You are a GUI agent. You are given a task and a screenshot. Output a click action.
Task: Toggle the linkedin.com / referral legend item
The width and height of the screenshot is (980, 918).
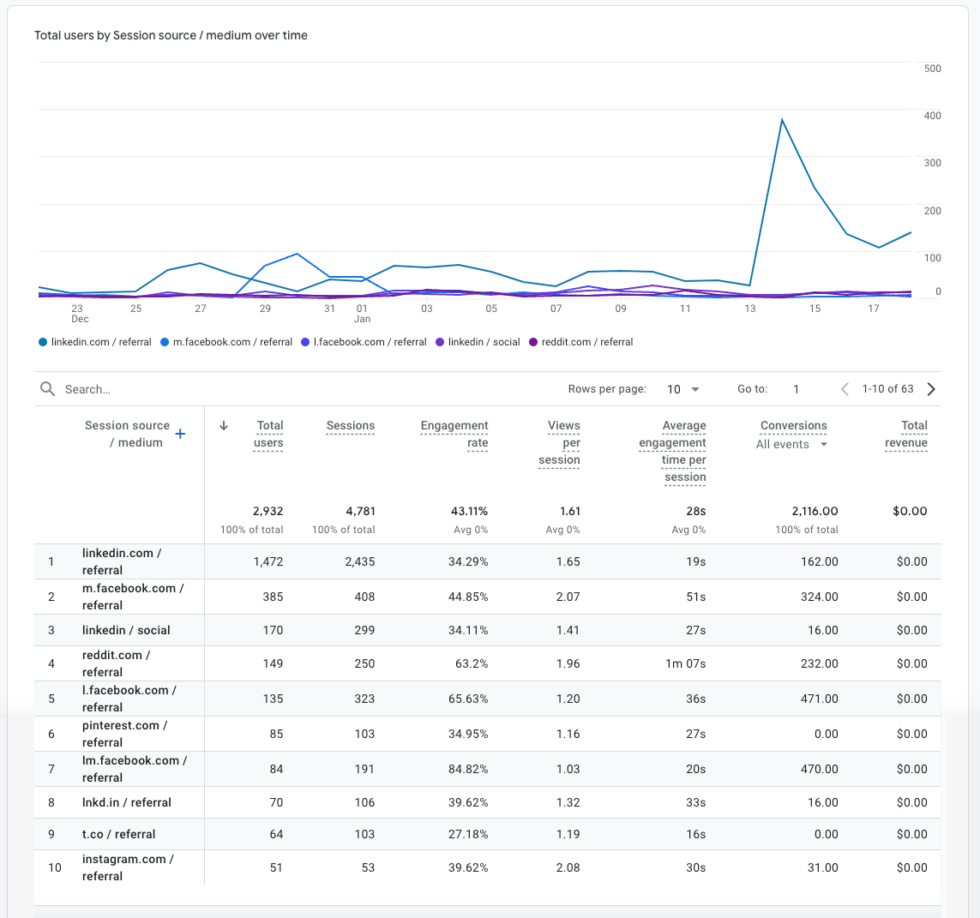pyautogui.click(x=94, y=342)
